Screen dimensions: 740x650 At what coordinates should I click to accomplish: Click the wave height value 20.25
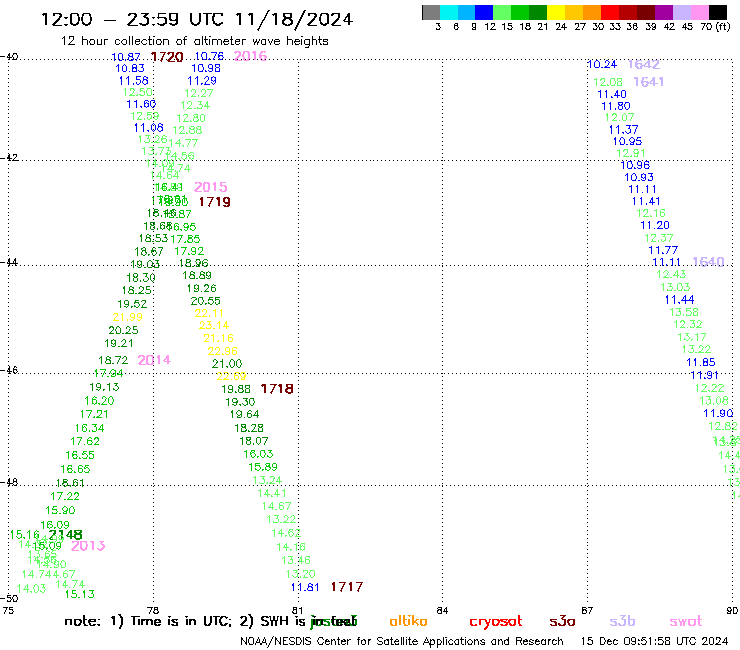123,330
